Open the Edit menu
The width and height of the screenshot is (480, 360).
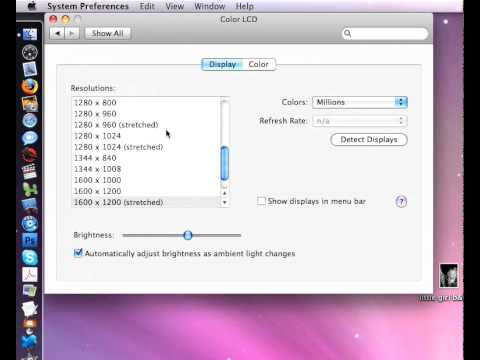click(147, 6)
